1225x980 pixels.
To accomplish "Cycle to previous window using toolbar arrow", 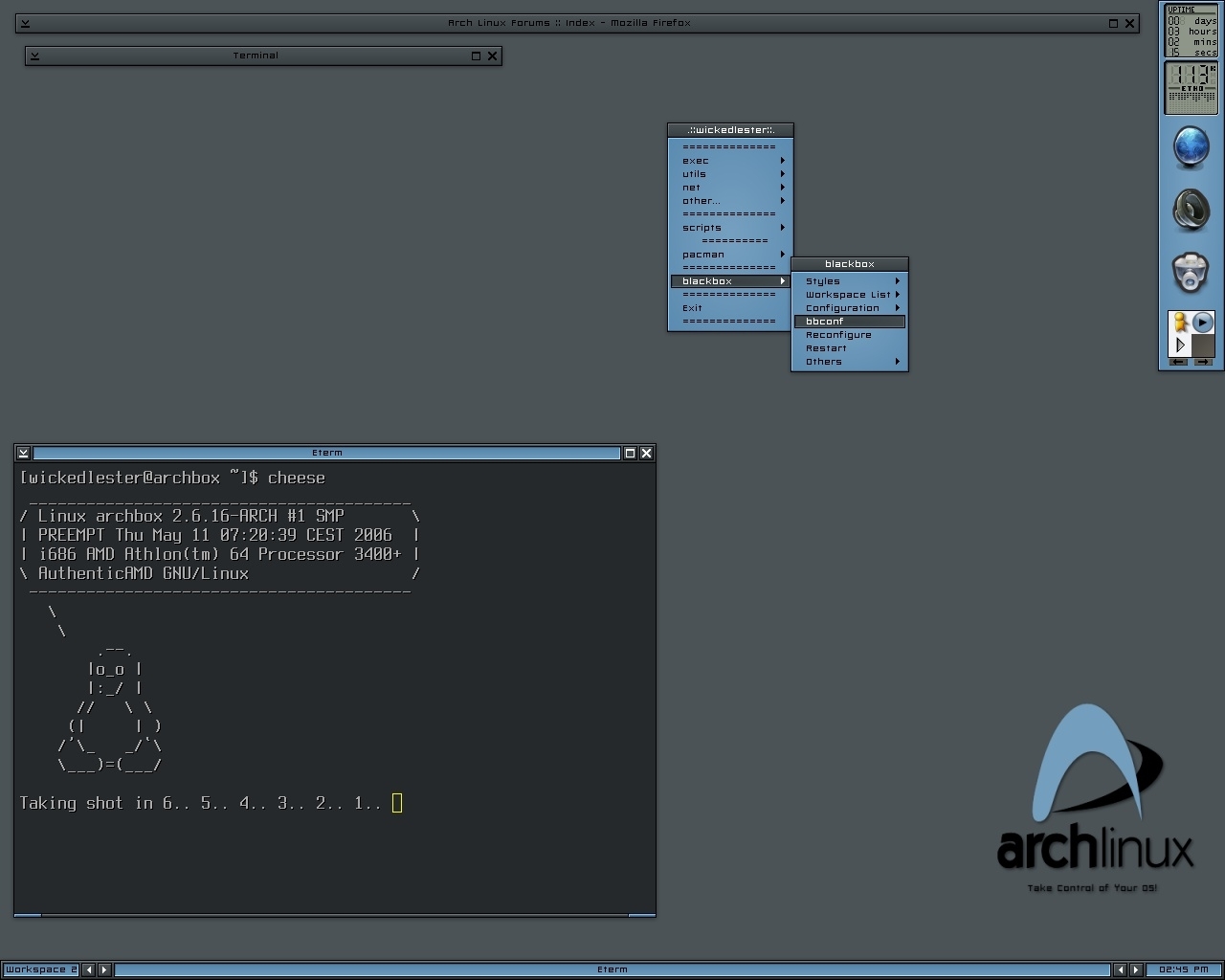I will [1120, 969].
